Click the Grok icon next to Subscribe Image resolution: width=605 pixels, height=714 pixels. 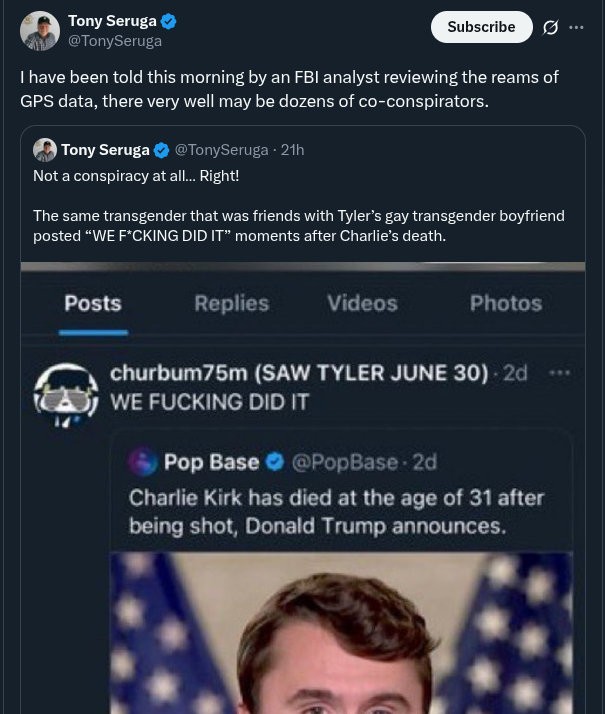[550, 27]
